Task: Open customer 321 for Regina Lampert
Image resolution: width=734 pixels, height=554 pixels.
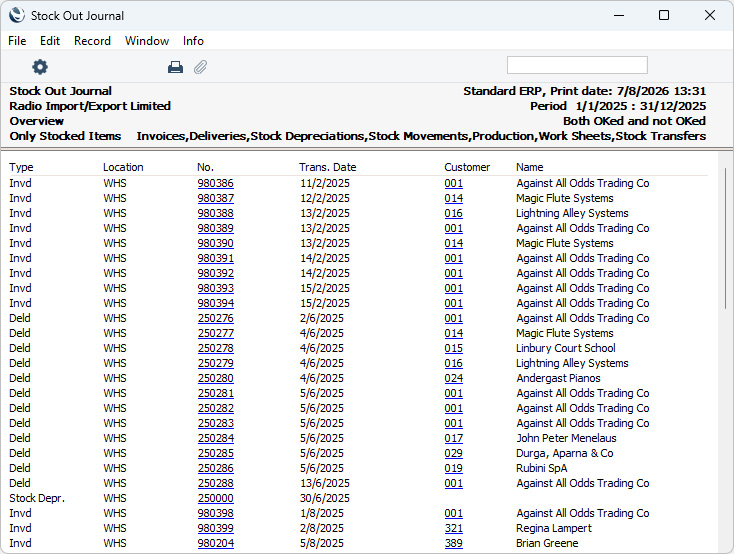Action: coord(454,528)
